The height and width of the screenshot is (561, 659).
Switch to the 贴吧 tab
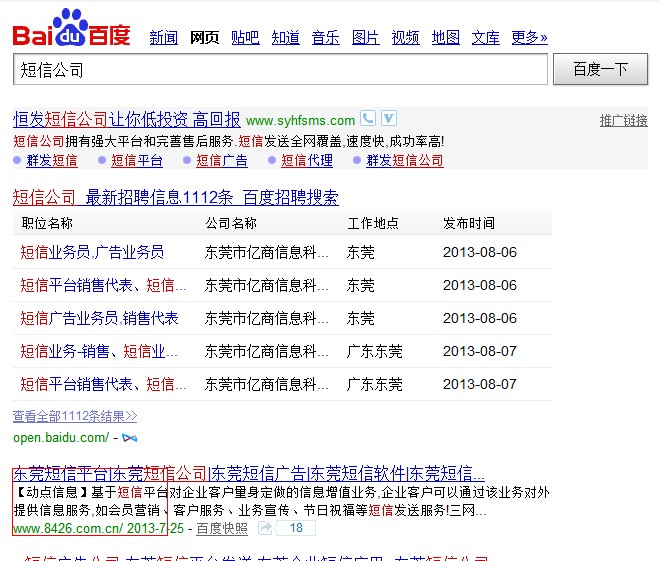coord(245,37)
